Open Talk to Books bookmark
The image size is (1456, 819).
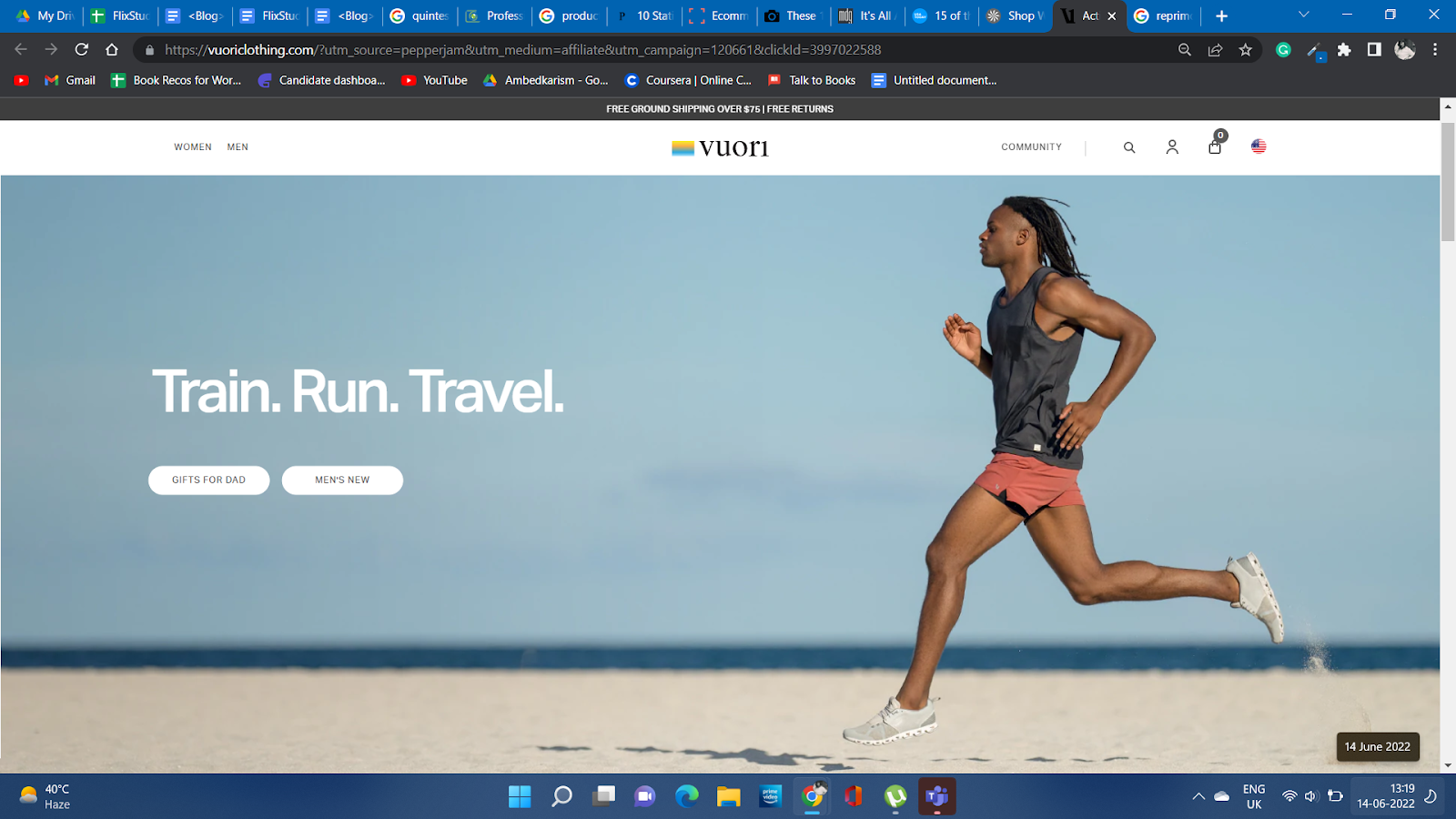812,80
